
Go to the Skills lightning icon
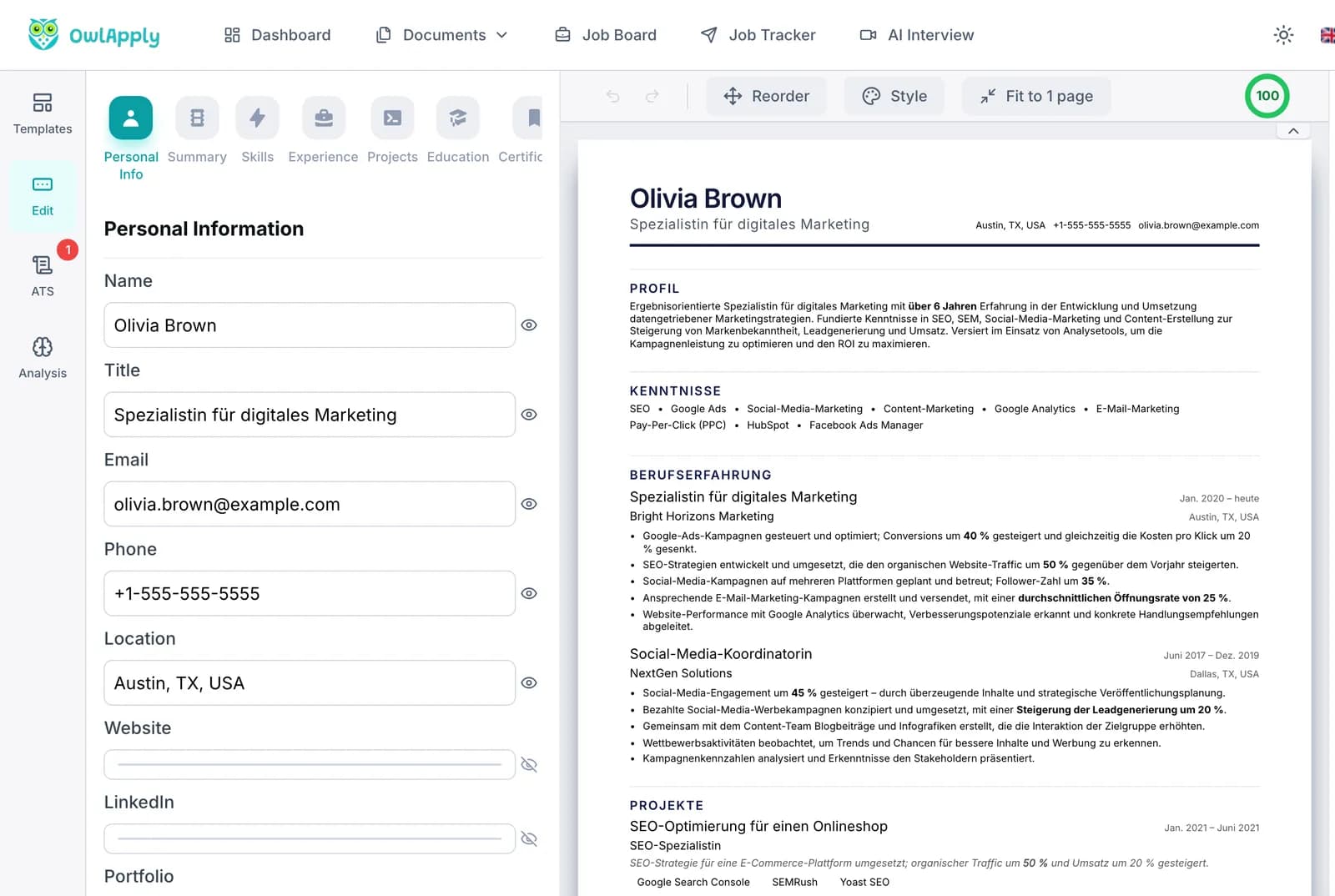[x=257, y=118]
